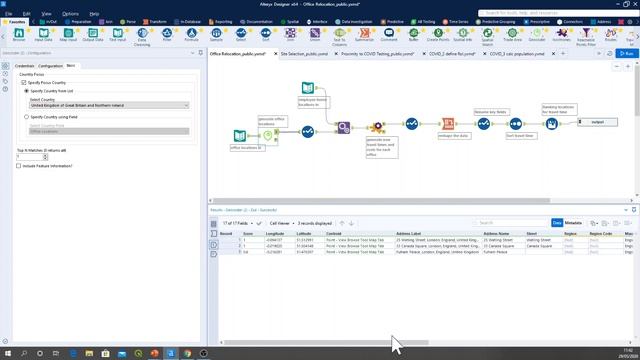Image resolution: width=640 pixels, height=360 pixels.
Task: Show Data view in the Results panel
Action: 557,223
